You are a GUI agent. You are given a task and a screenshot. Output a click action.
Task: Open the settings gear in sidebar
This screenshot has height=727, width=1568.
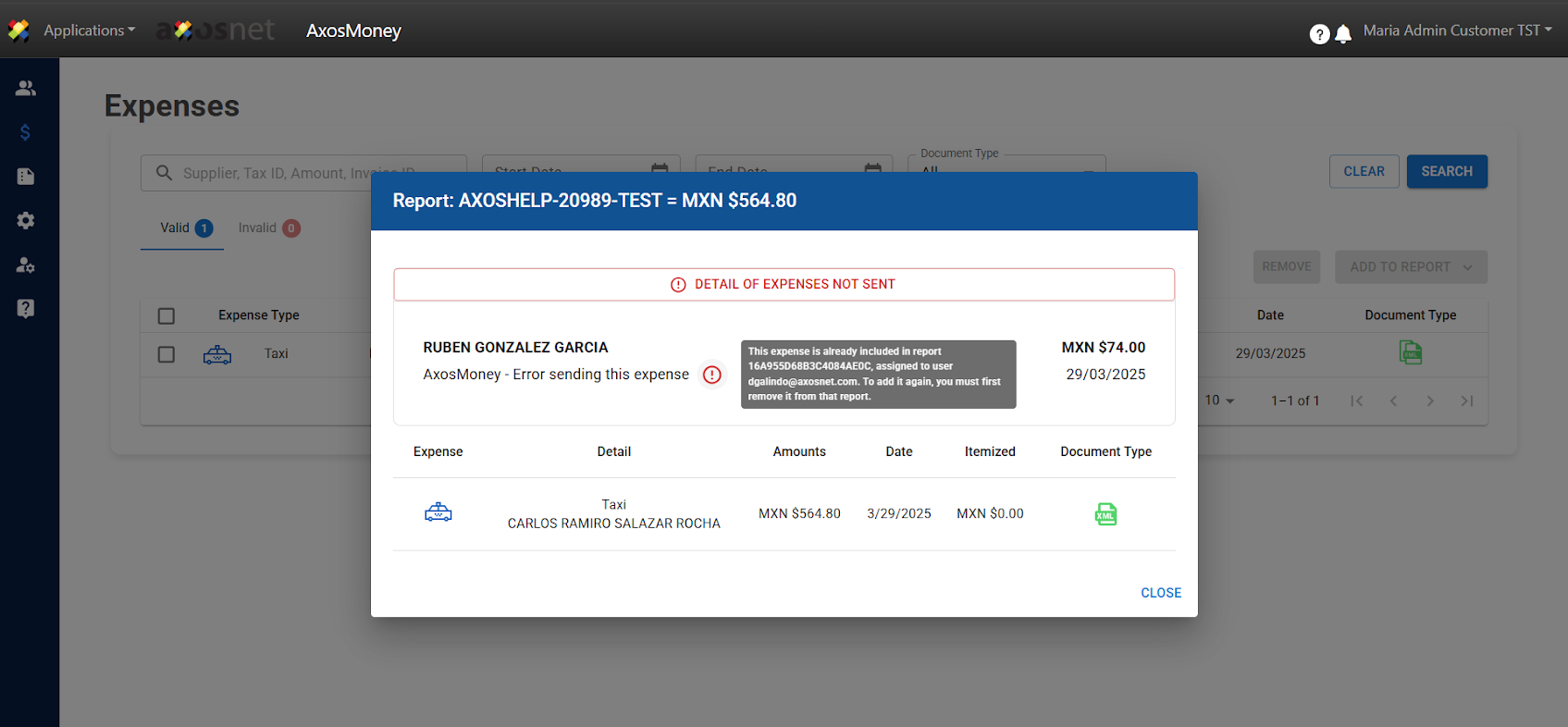(26, 220)
